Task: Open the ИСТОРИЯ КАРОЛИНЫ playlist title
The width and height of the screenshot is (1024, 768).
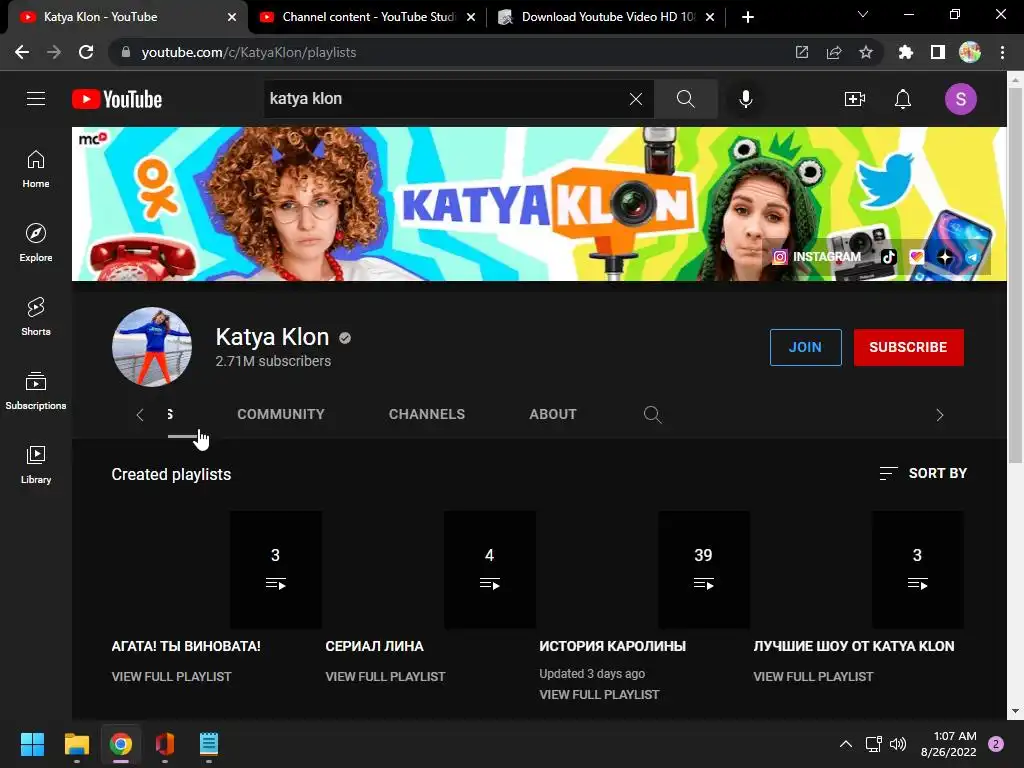Action: (612, 646)
